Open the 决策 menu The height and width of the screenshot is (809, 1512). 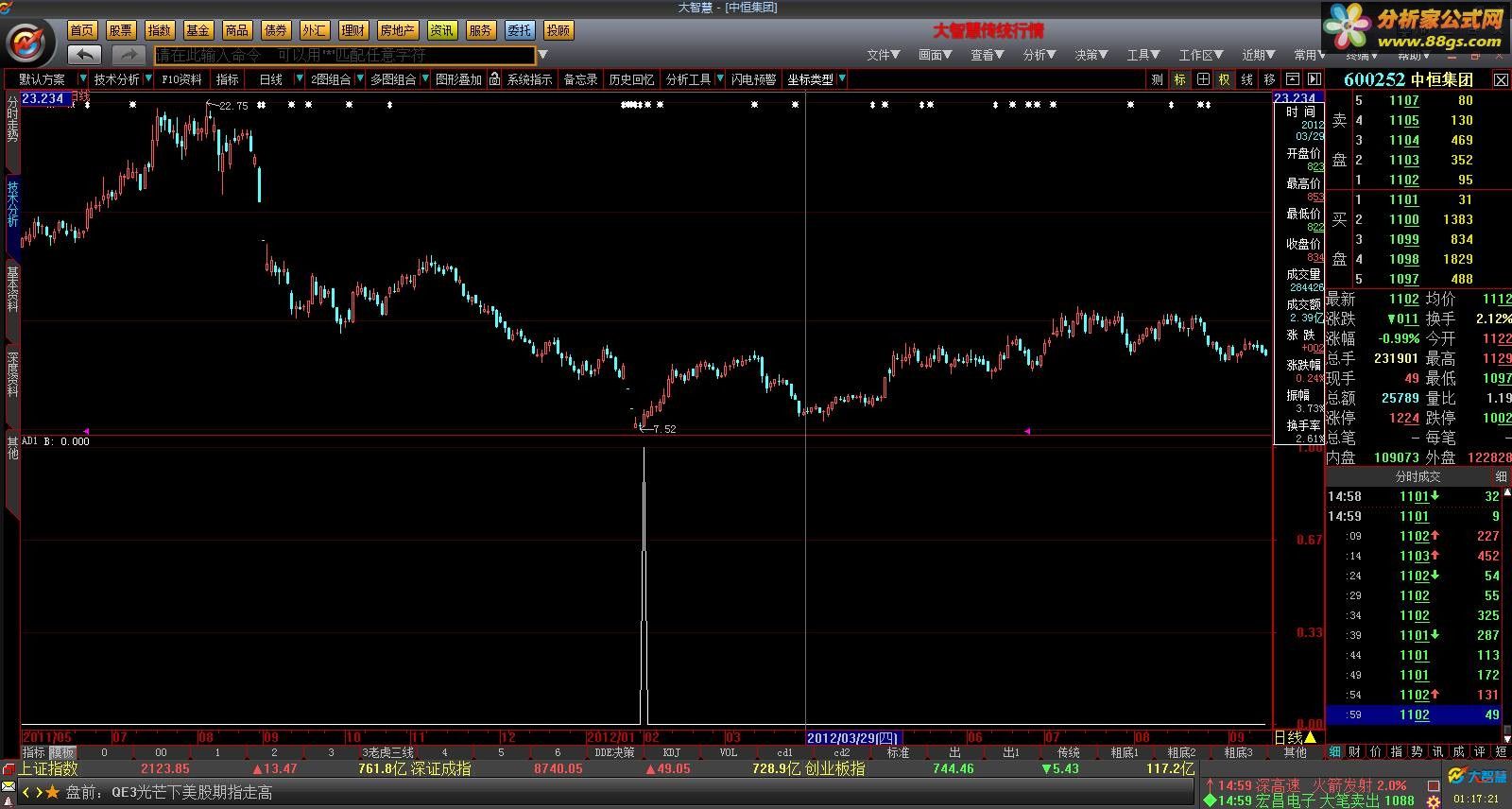click(x=1091, y=55)
